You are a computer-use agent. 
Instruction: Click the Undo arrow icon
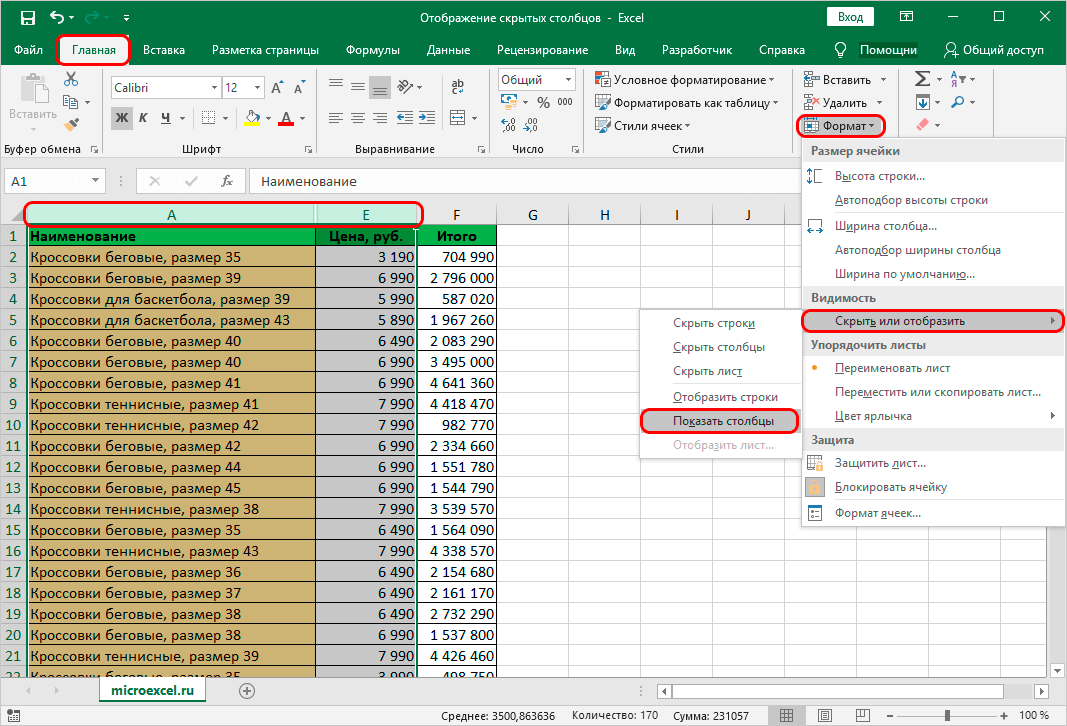(57, 18)
